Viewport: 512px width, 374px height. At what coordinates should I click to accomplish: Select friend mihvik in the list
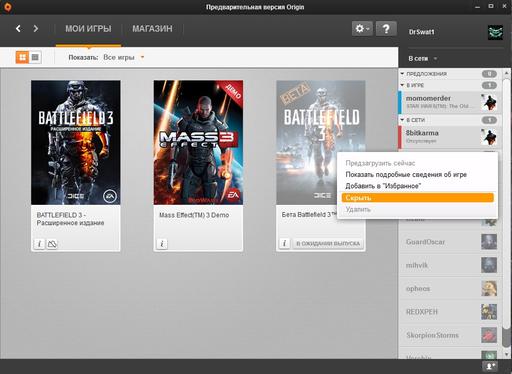[x=449, y=265]
